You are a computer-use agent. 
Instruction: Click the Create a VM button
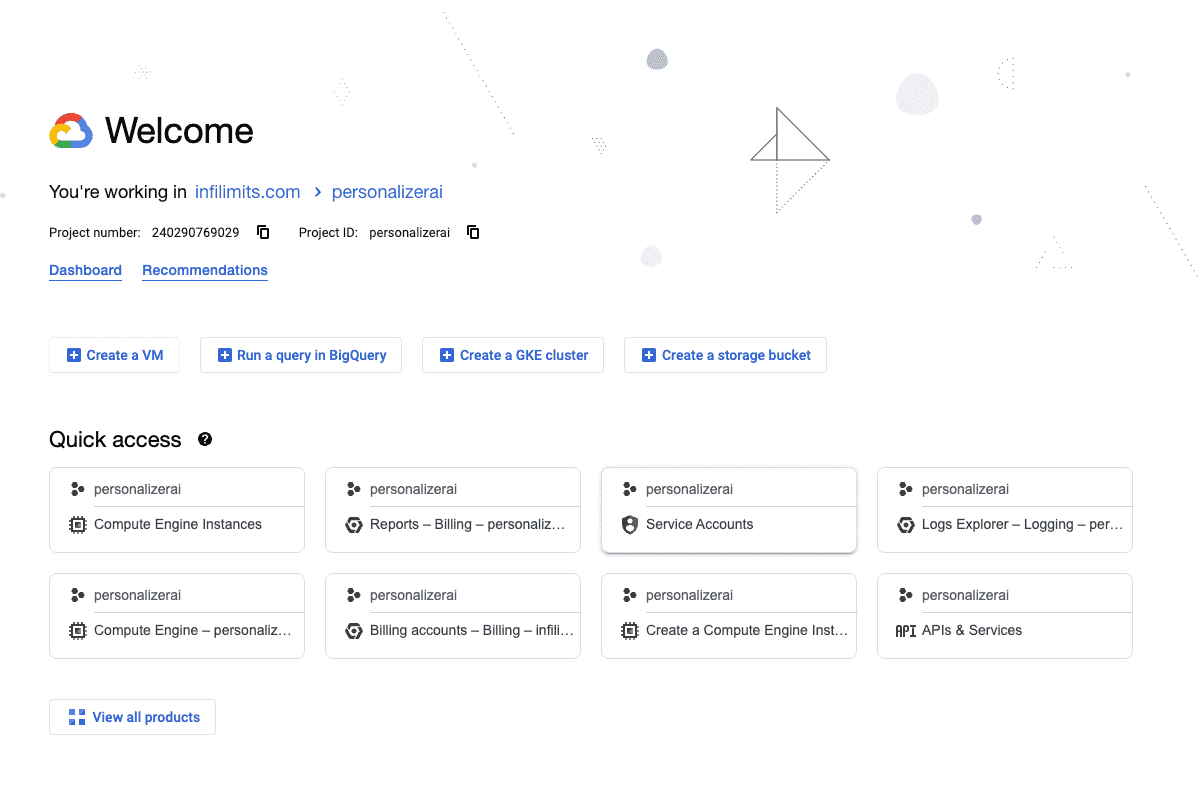pyautogui.click(x=114, y=354)
